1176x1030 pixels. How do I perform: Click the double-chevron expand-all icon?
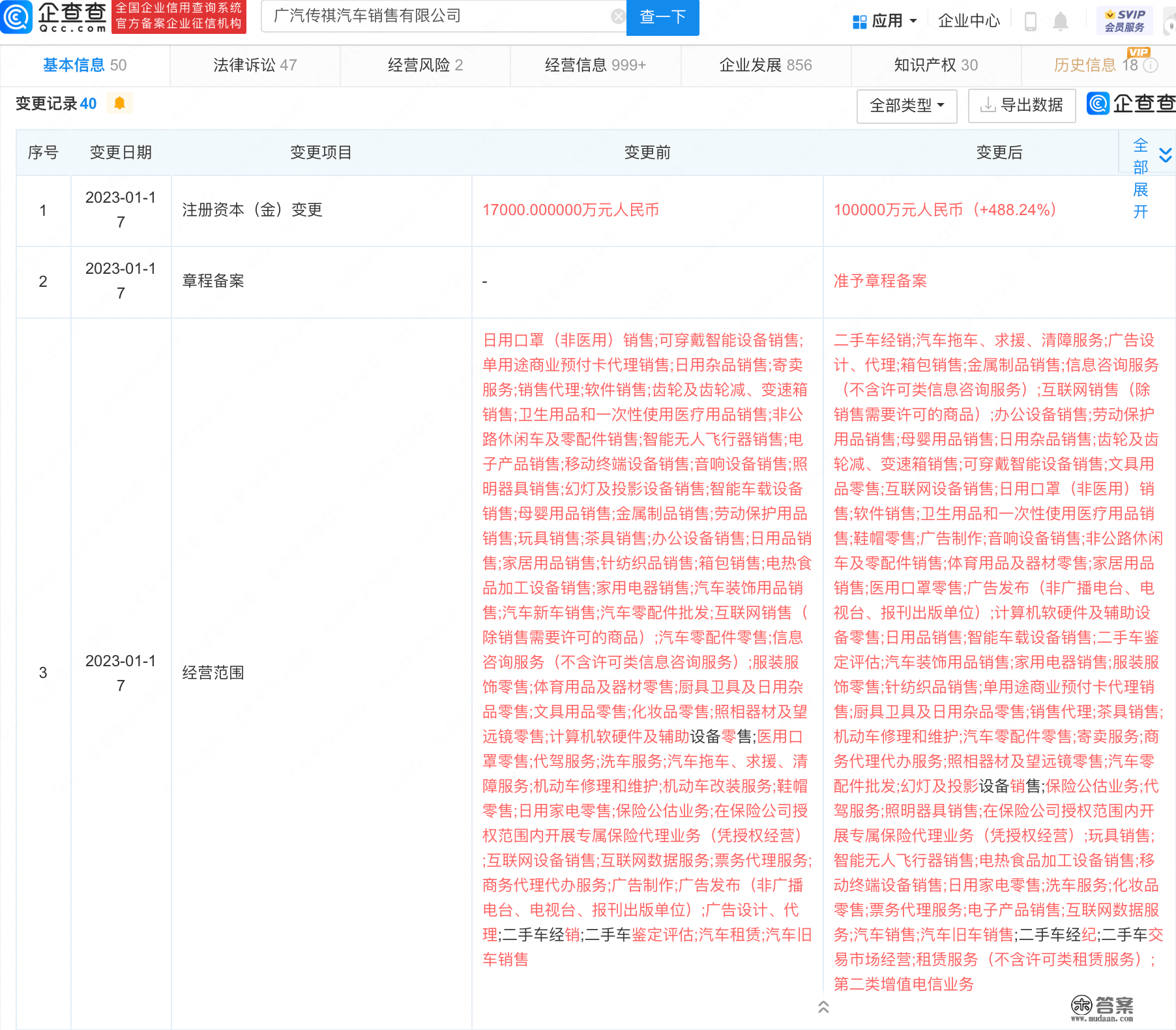tap(1166, 154)
